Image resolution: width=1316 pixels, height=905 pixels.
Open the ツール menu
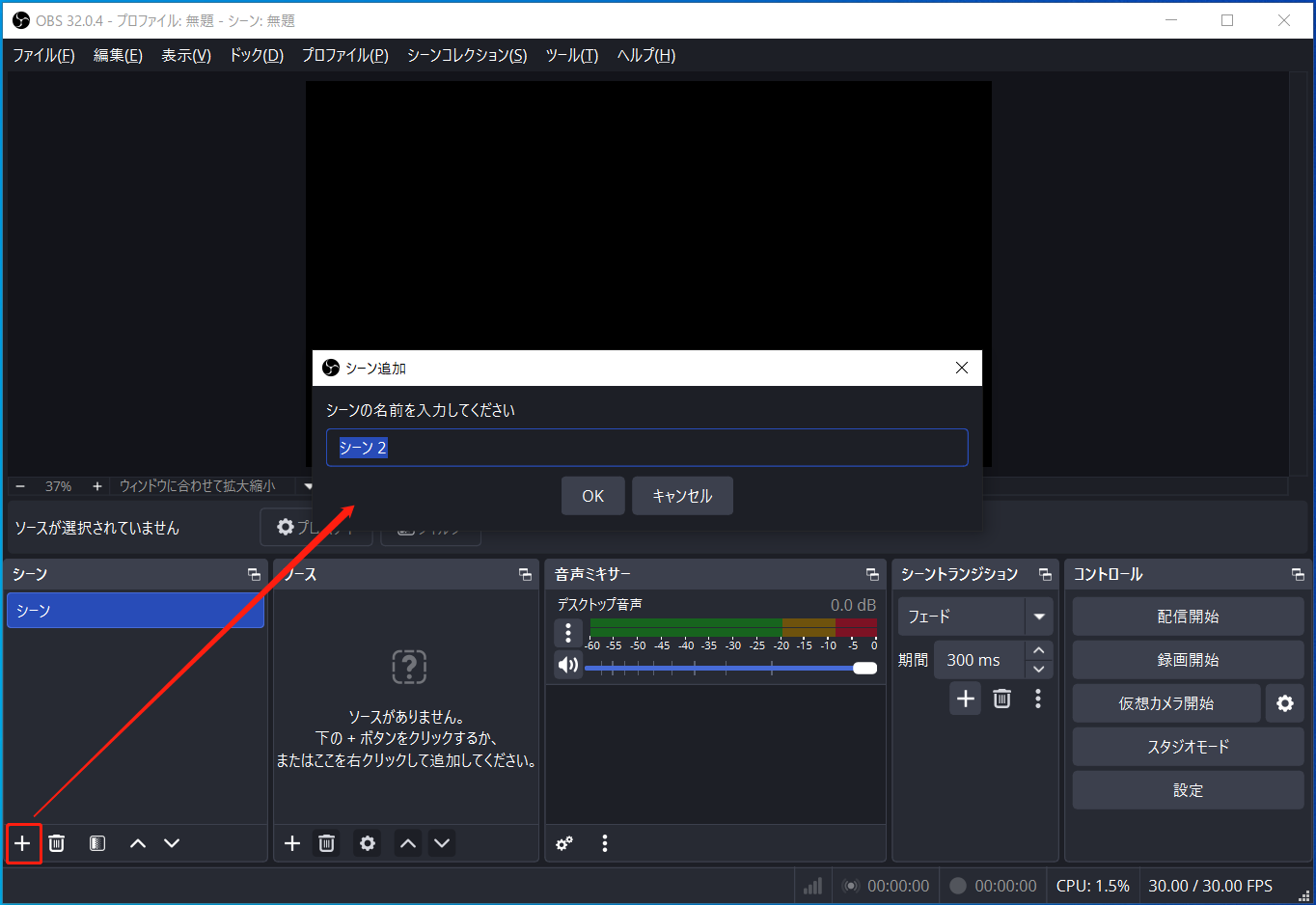click(x=571, y=55)
